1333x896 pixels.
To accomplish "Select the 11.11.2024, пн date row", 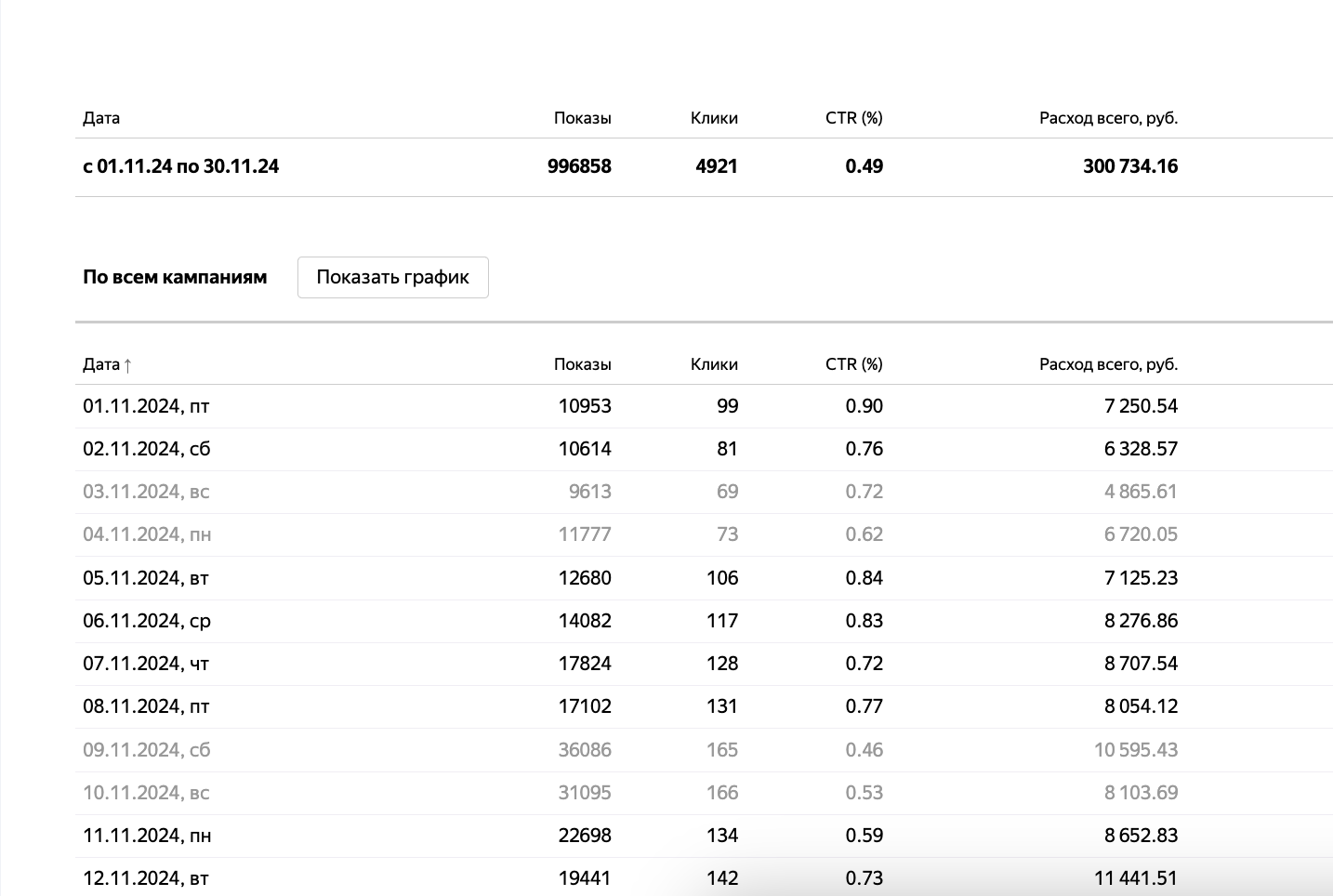I will point(146,836).
